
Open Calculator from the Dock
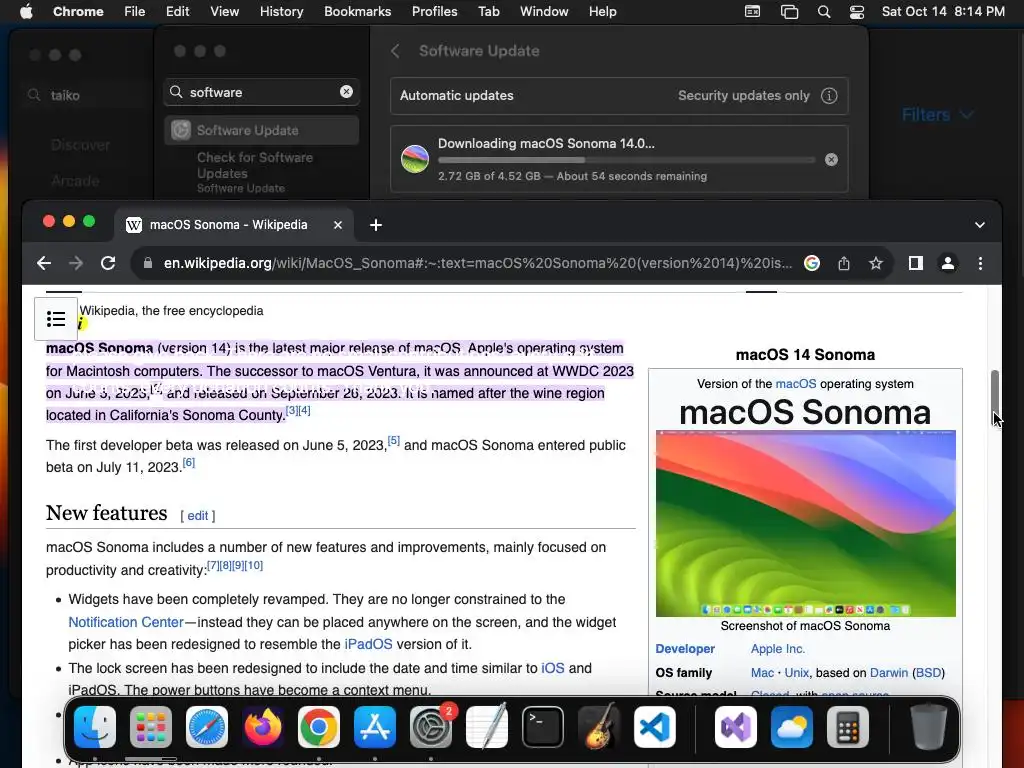[848, 727]
